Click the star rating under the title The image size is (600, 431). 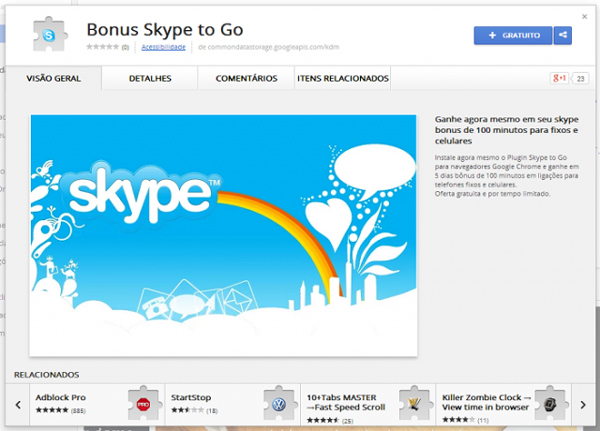[103, 47]
